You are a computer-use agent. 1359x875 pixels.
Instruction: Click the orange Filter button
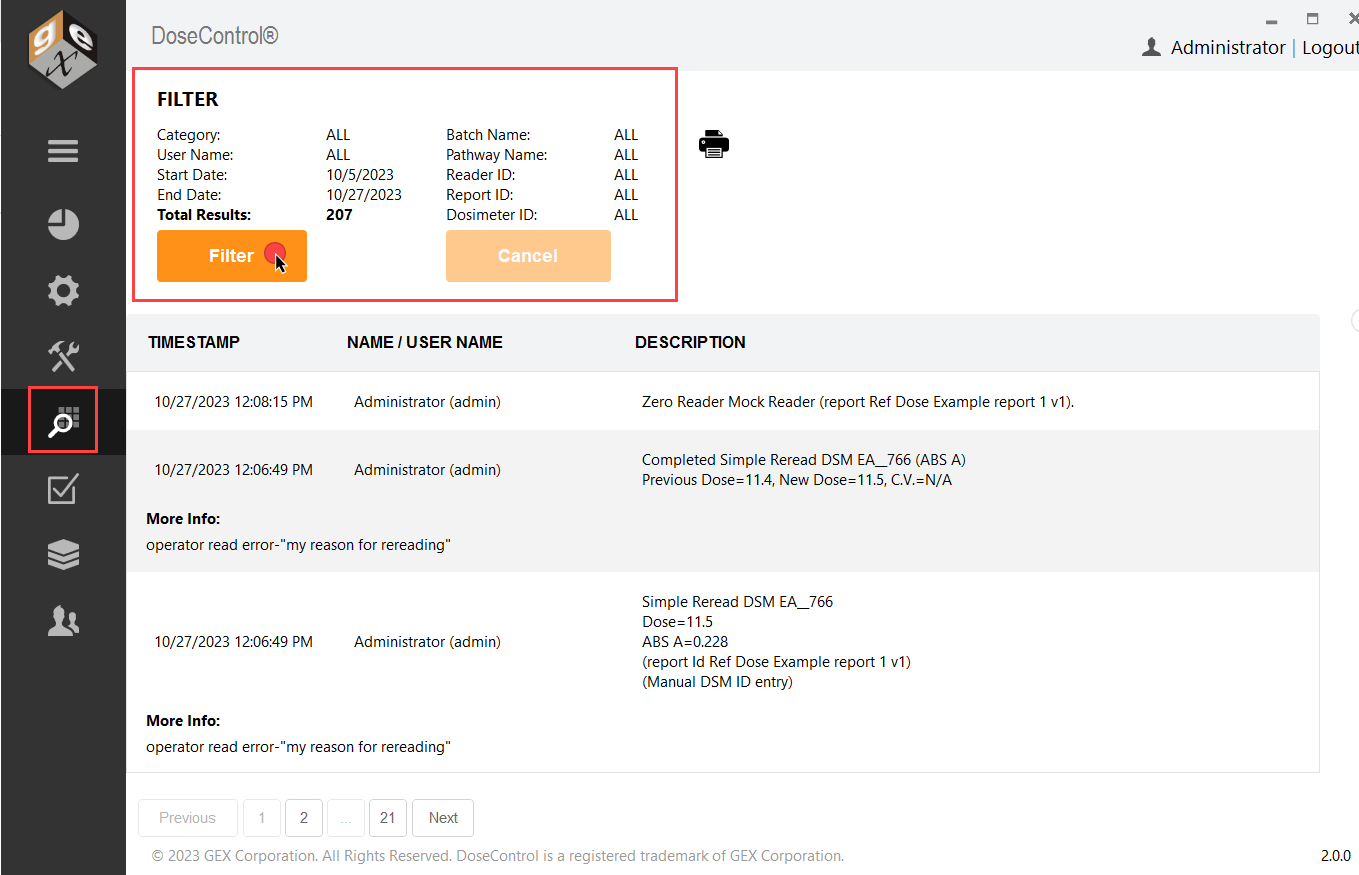pyautogui.click(x=232, y=256)
